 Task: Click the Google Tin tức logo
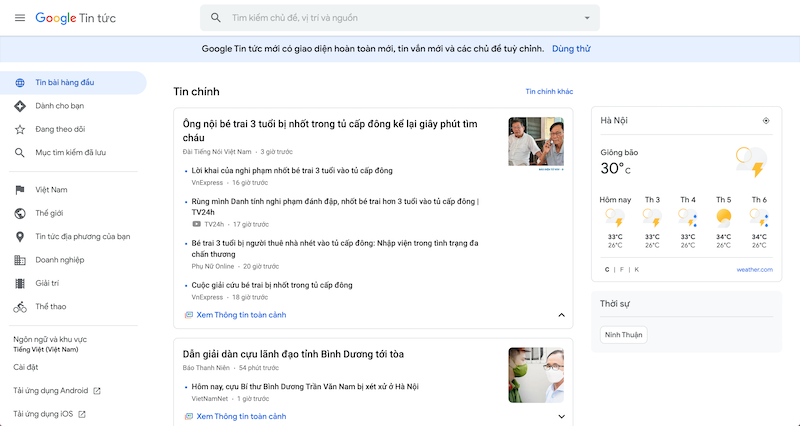[x=76, y=18]
